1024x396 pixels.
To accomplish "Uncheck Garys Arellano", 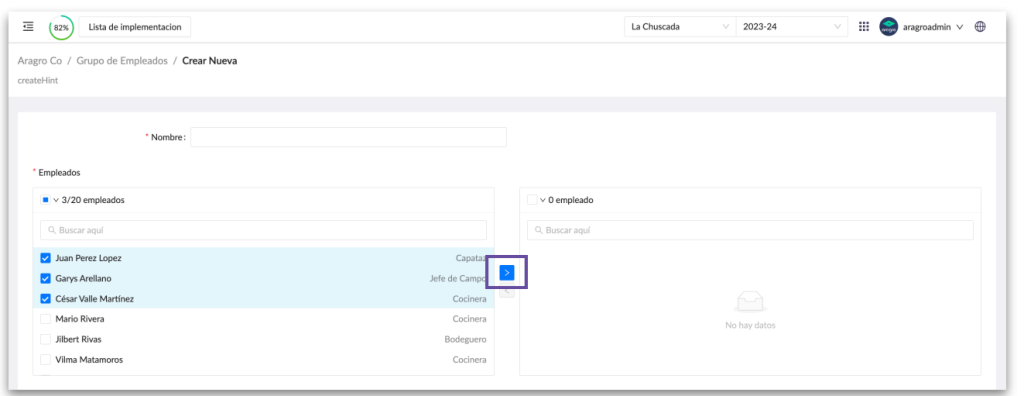I will (x=45, y=278).
